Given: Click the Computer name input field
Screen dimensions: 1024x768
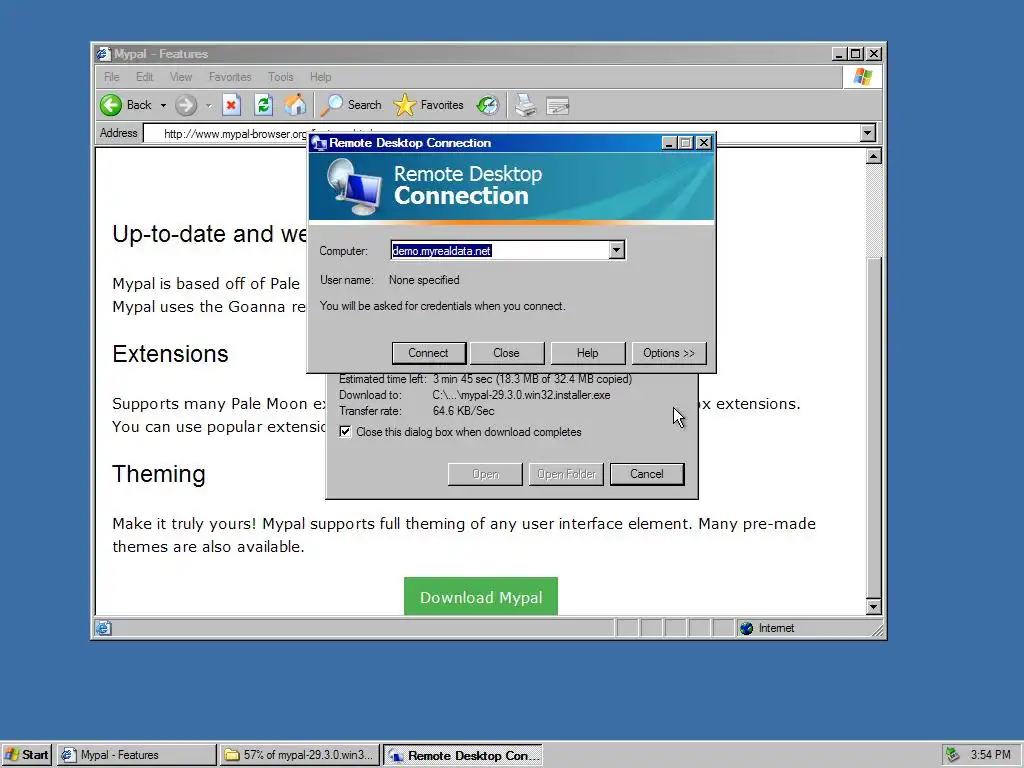Looking at the screenshot, I should click(500, 250).
